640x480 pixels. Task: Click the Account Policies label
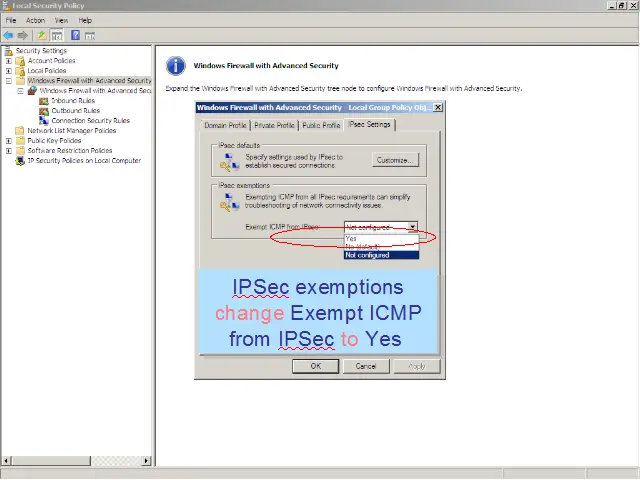tap(51, 61)
